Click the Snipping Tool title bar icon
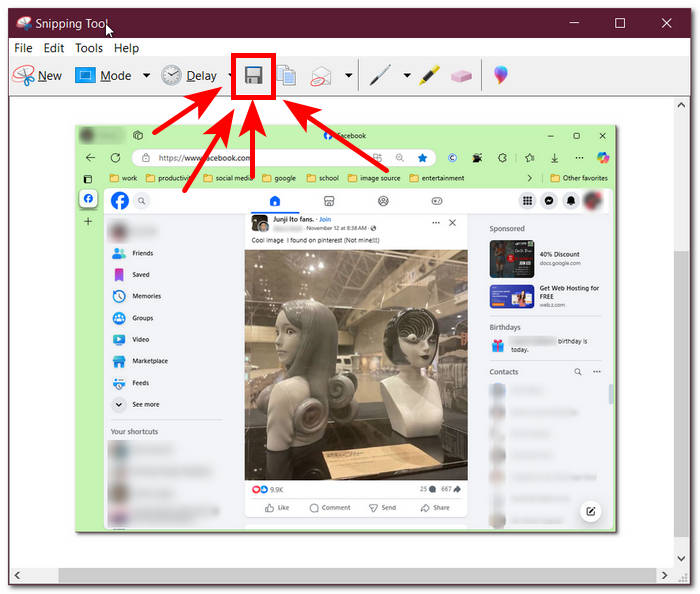This screenshot has width=700, height=594. tap(24, 23)
